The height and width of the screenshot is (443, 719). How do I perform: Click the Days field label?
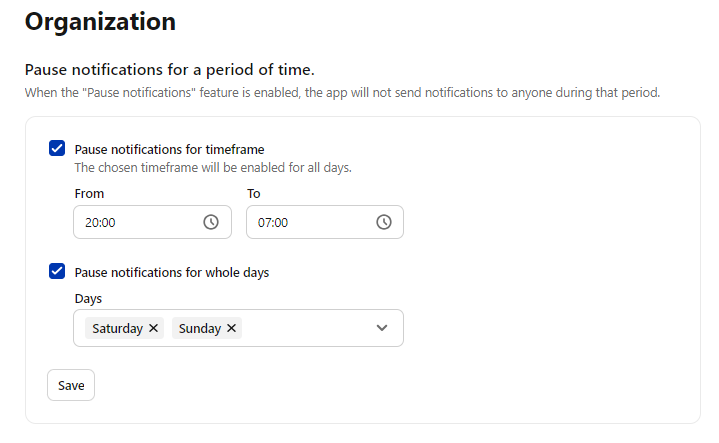(88, 299)
